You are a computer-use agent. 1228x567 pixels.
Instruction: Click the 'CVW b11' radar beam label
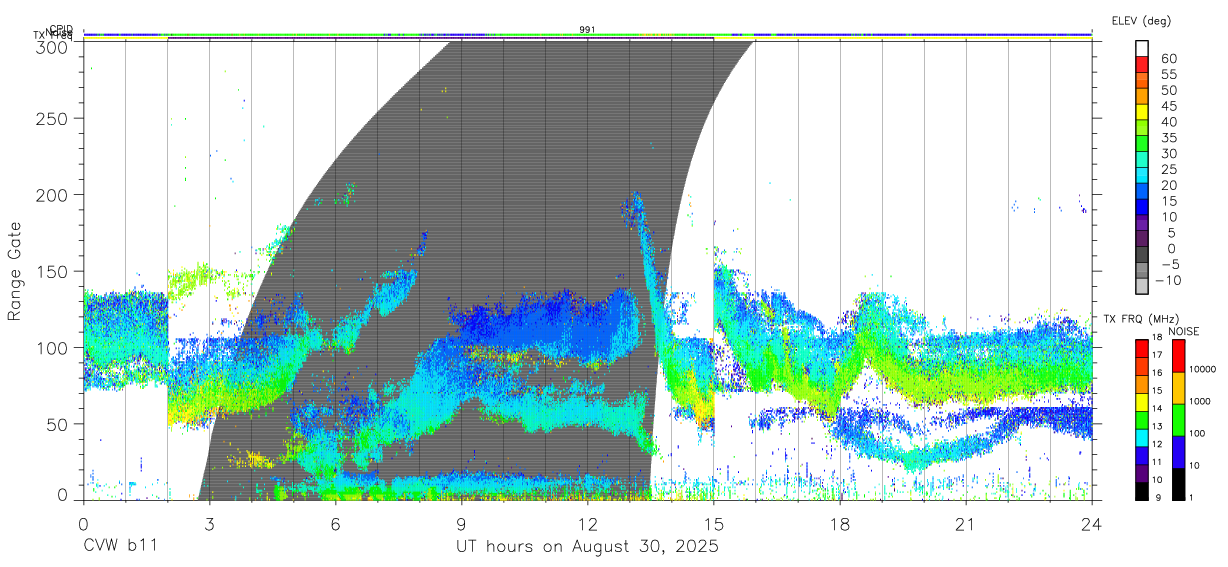(x=120, y=546)
